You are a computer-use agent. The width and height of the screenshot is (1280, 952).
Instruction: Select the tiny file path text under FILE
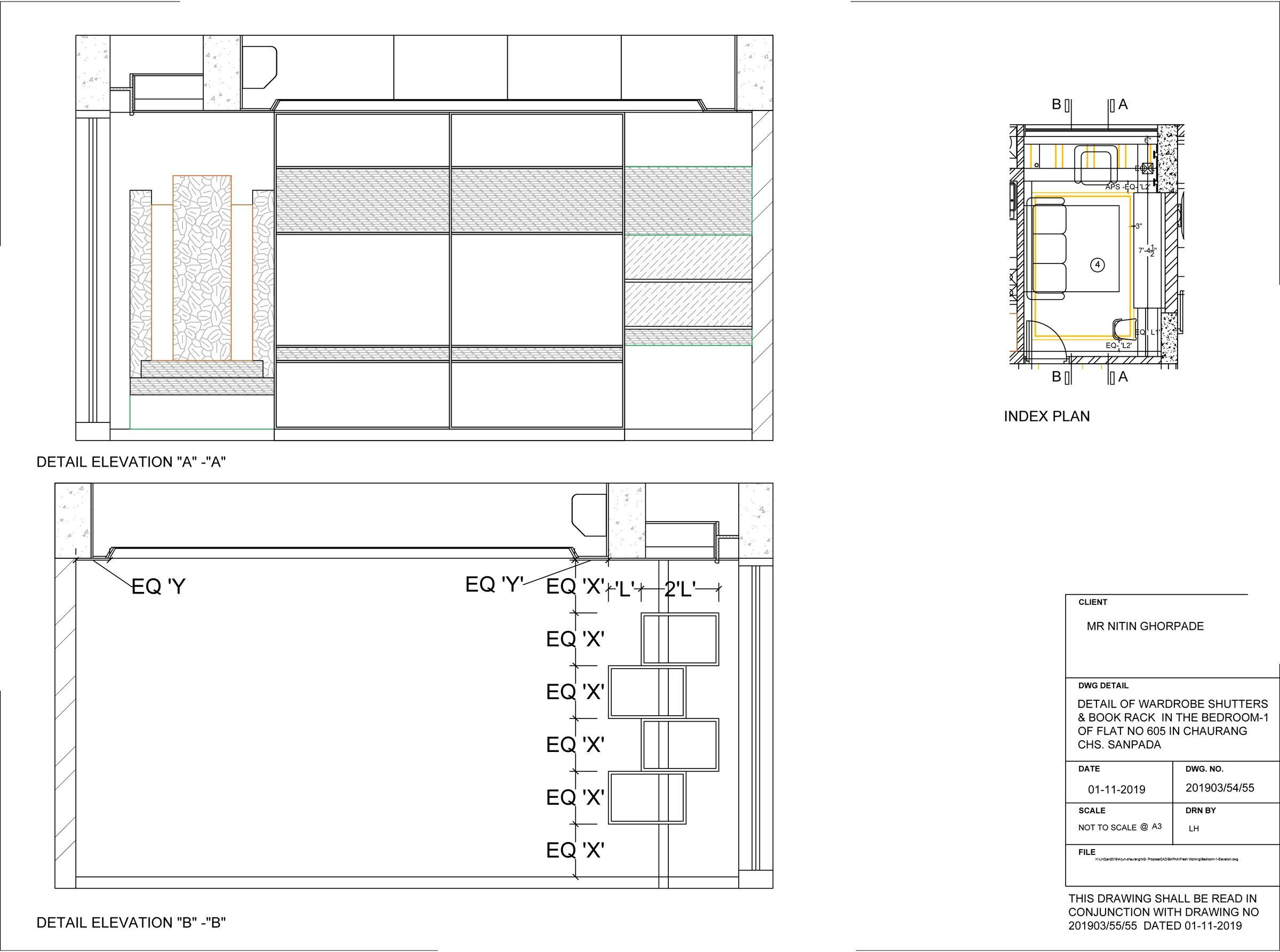coord(1166,859)
